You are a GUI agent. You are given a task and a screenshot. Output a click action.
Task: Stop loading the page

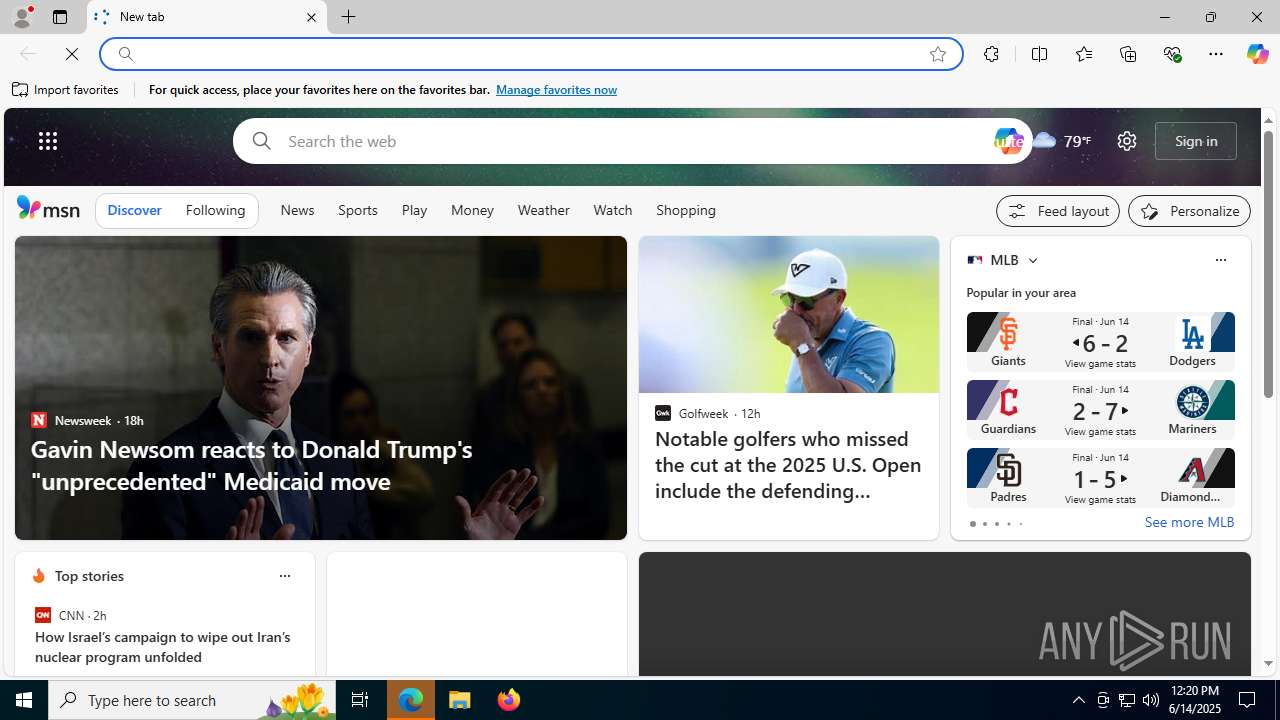tap(72, 54)
